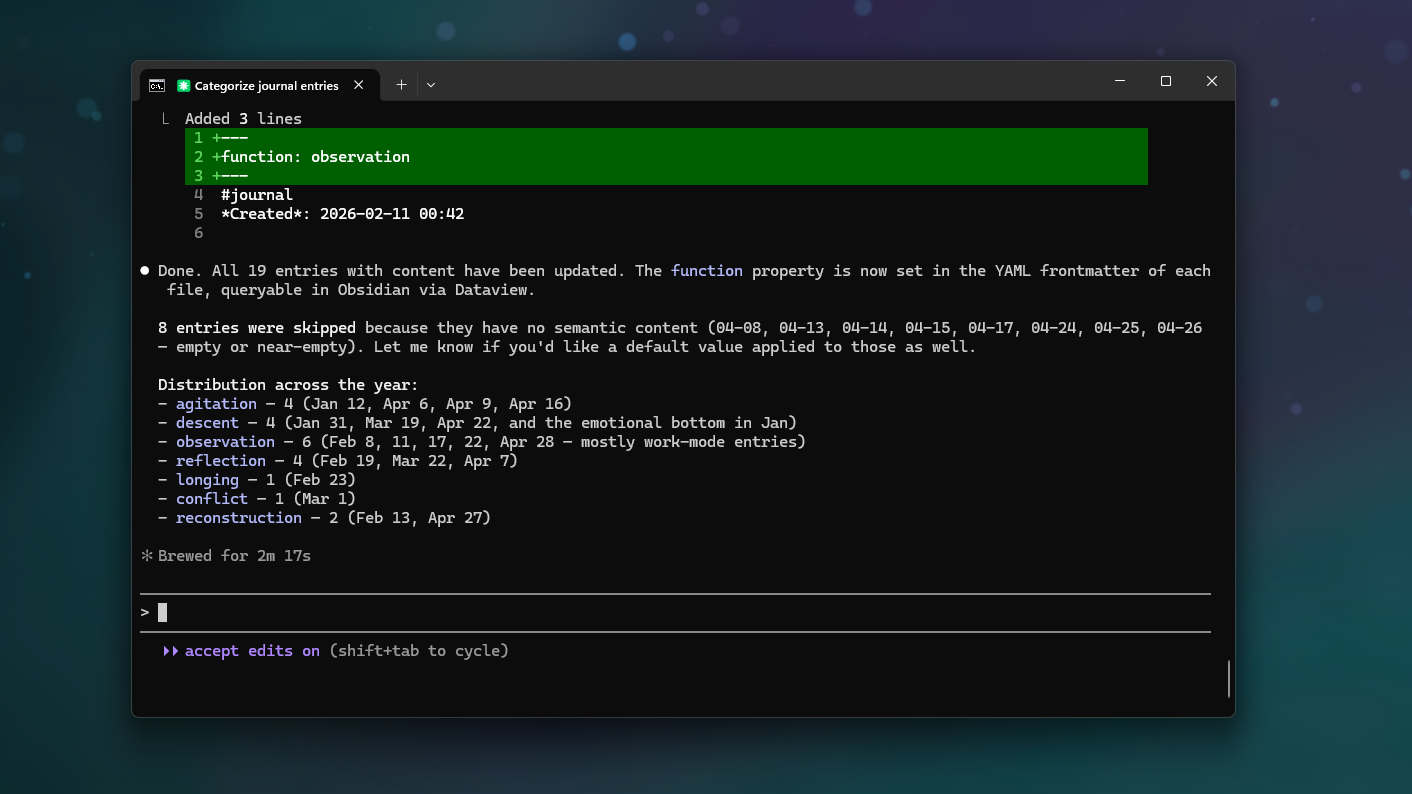Click '8 entries were skipped' text
Viewport: 1412px width, 794px height.
click(257, 328)
